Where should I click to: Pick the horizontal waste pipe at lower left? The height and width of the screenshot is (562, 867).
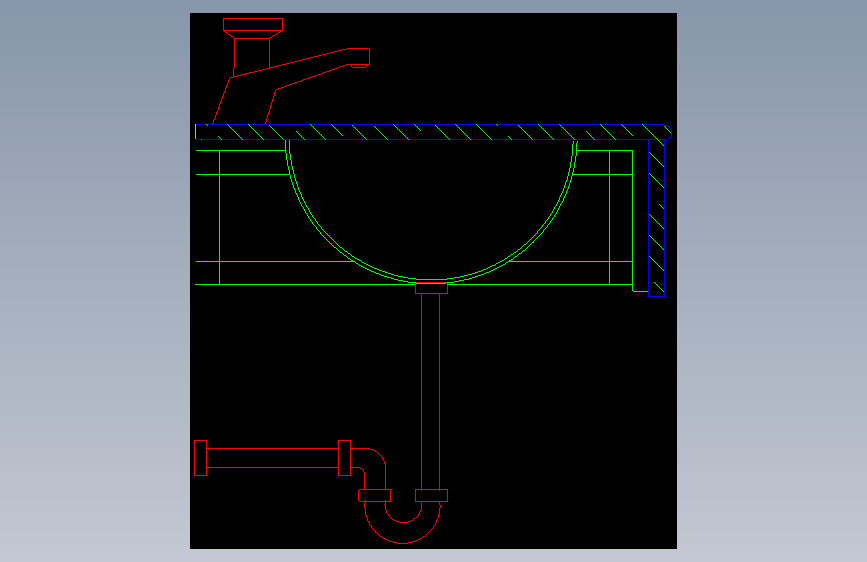click(x=273, y=458)
